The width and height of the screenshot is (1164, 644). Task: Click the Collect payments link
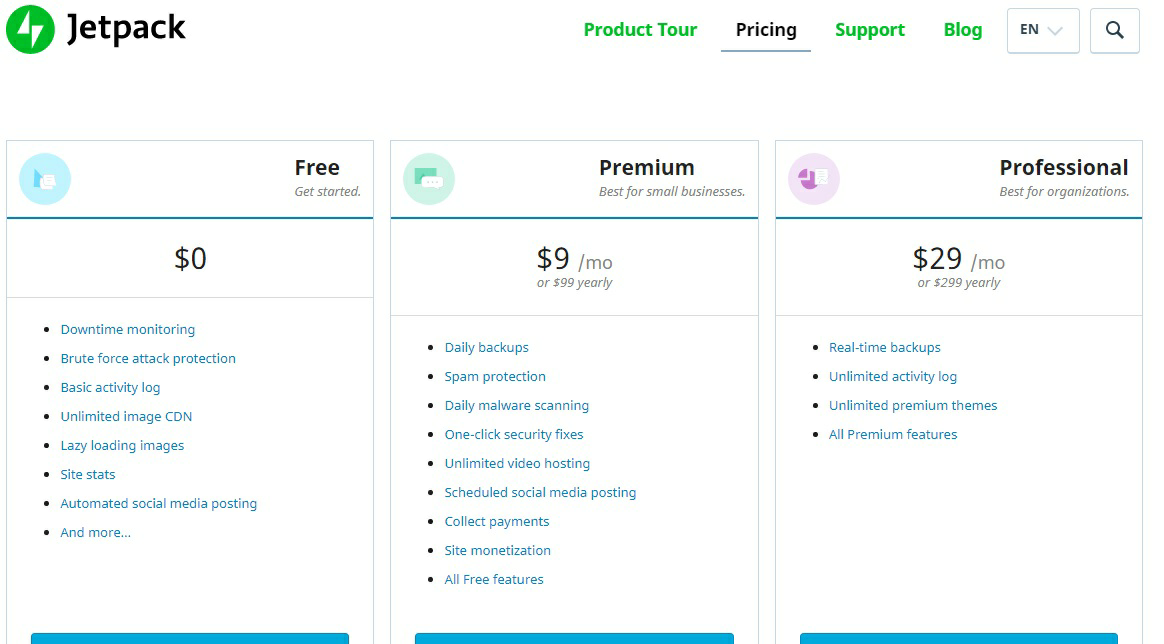497,521
